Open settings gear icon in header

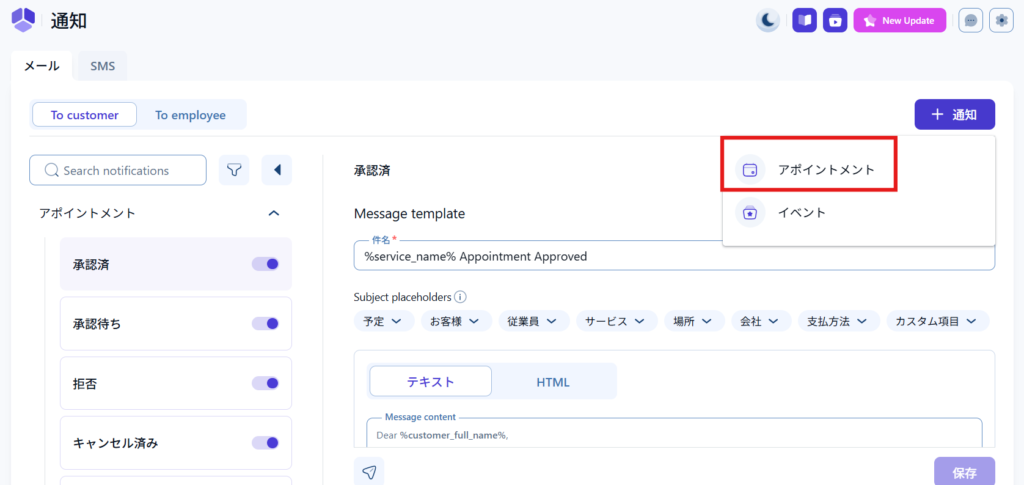(x=1000, y=20)
